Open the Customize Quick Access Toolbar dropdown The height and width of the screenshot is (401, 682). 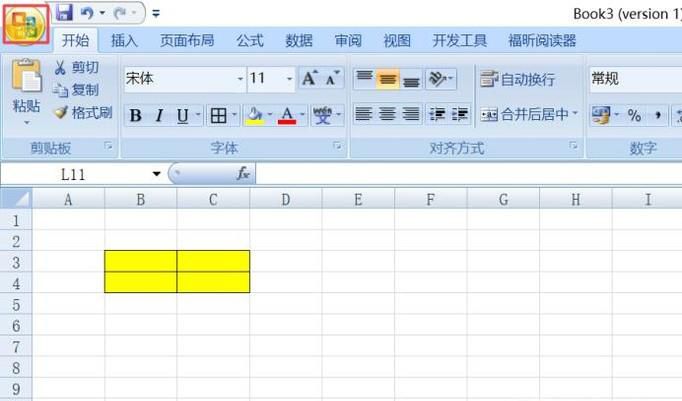click(156, 13)
